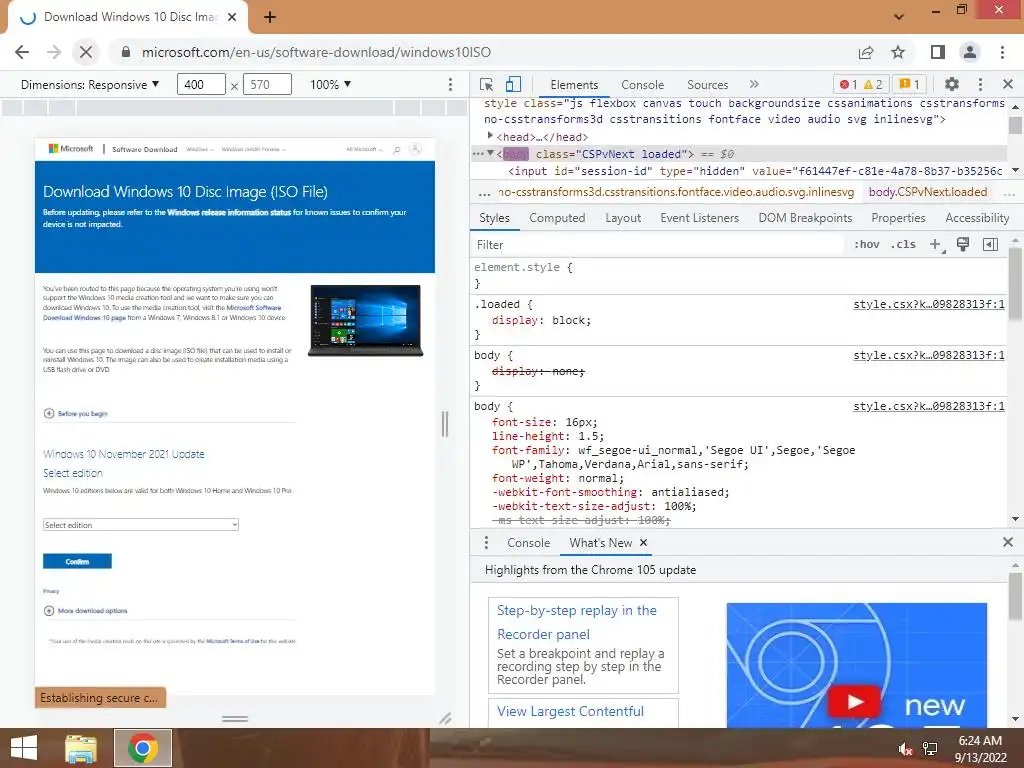This screenshot has width=1024, height=768.
Task: Stop page loading with X button
Action: click(x=86, y=52)
